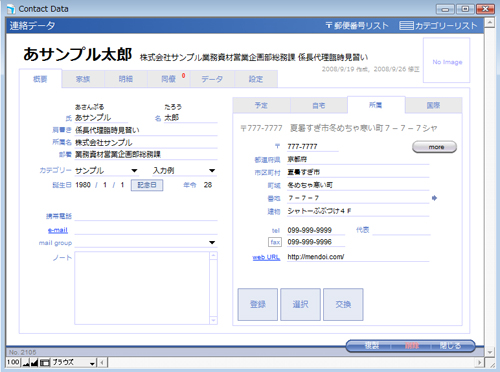Click the city field in address panel
This screenshot has width=500, height=372.
coord(358,172)
